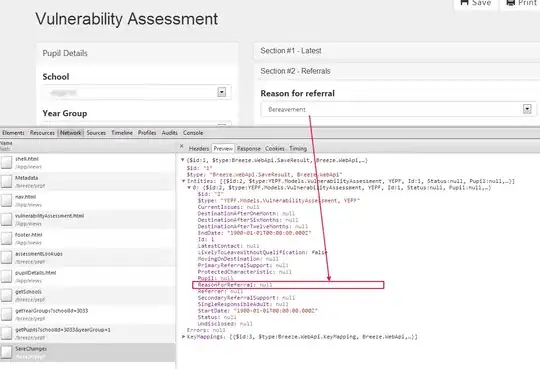Open the Response tab of the request
Screen dimensions: 540x369
tap(249, 148)
